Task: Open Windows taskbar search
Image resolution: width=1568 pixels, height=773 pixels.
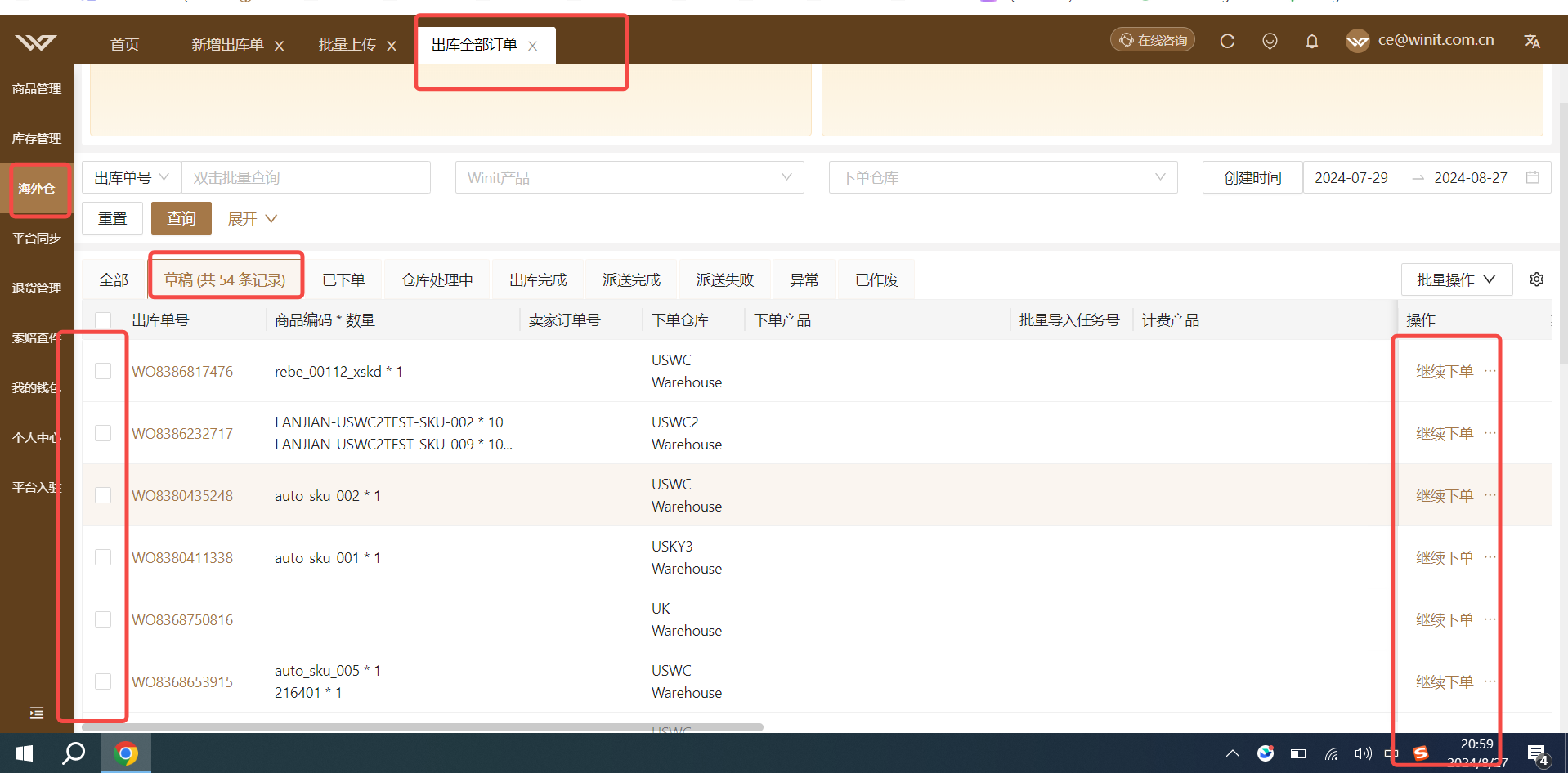Action: tap(74, 753)
